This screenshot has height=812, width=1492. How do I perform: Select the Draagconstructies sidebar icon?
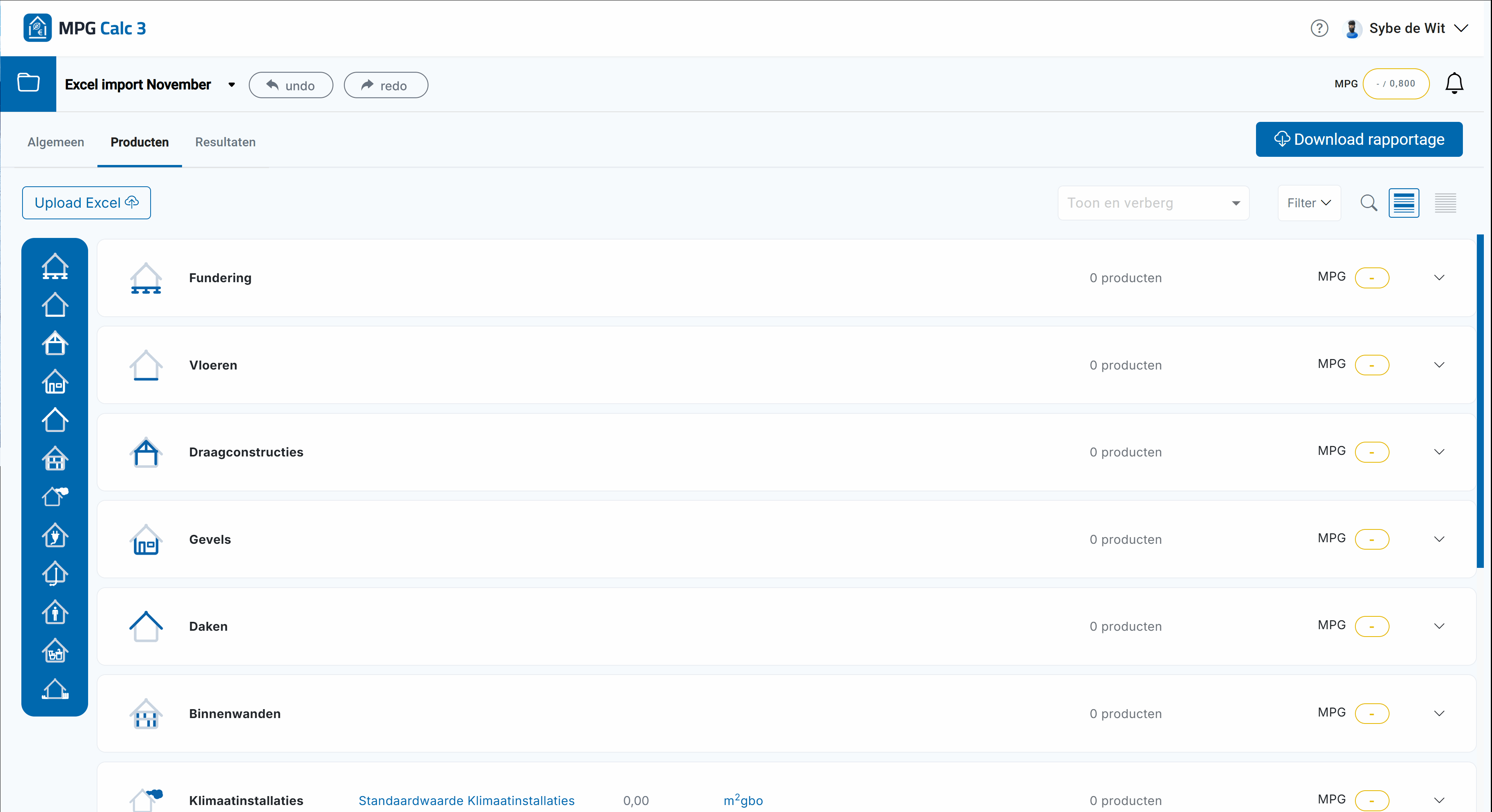click(55, 344)
